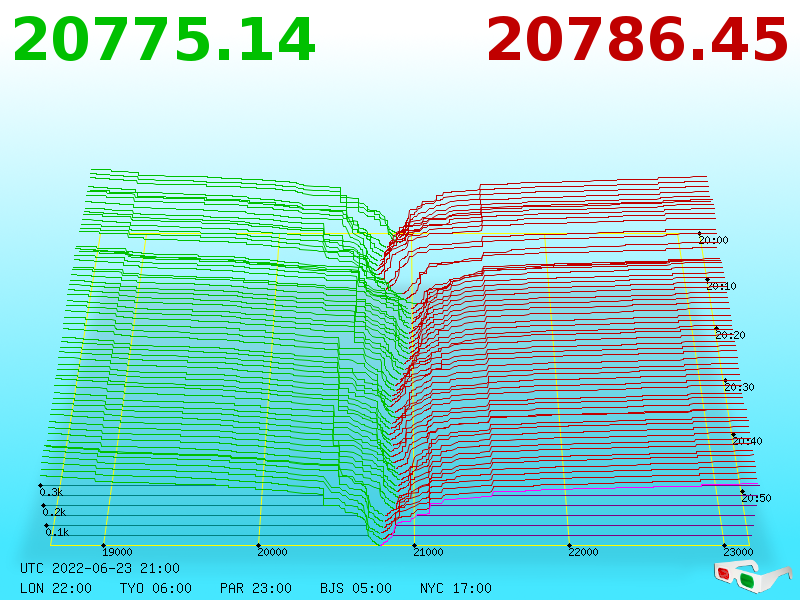Click the 20:20 time axis marker

730,335
